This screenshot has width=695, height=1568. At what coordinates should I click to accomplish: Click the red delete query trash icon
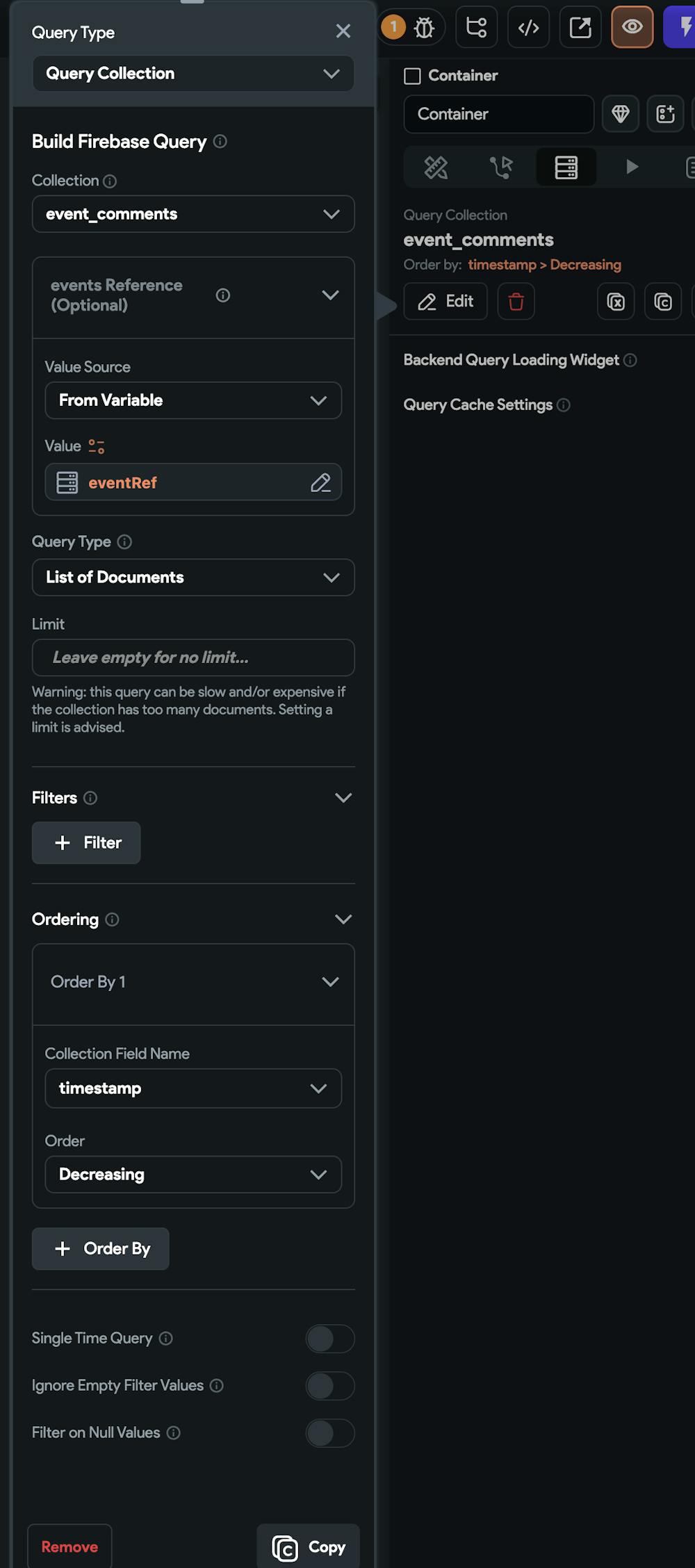516,302
